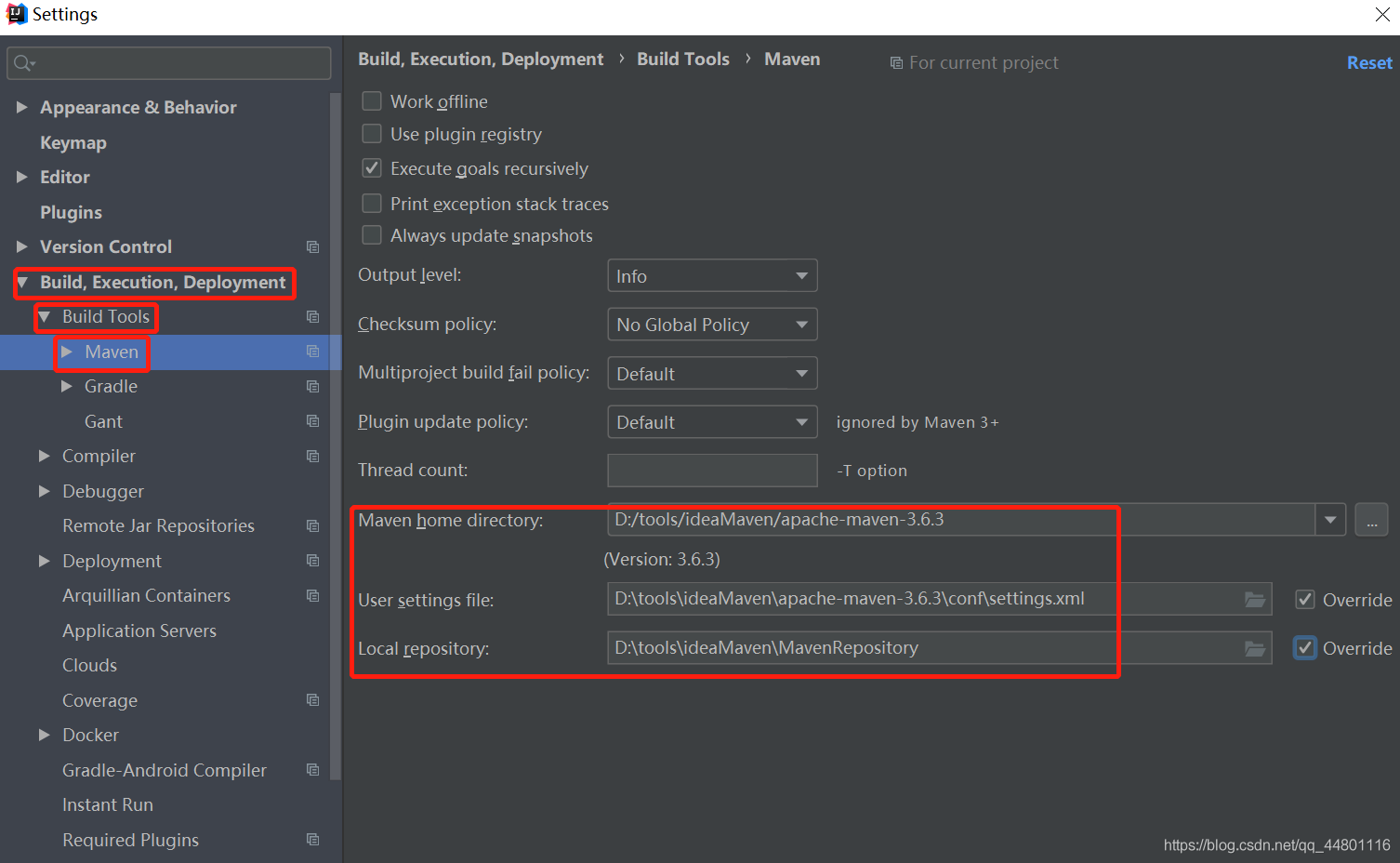Click the settings tree vertical scrollbar

click(x=336, y=437)
